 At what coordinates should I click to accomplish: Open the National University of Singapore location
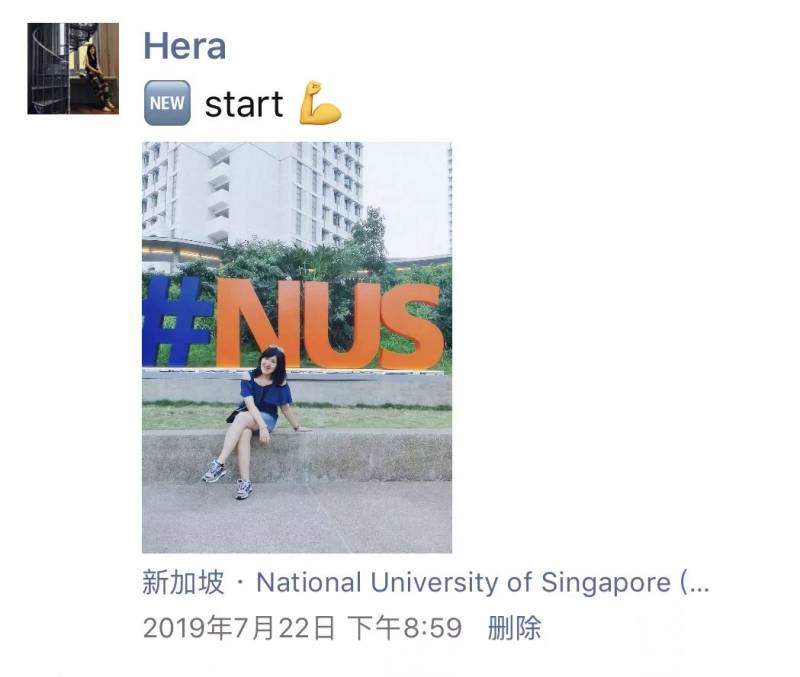pyautogui.click(x=463, y=582)
